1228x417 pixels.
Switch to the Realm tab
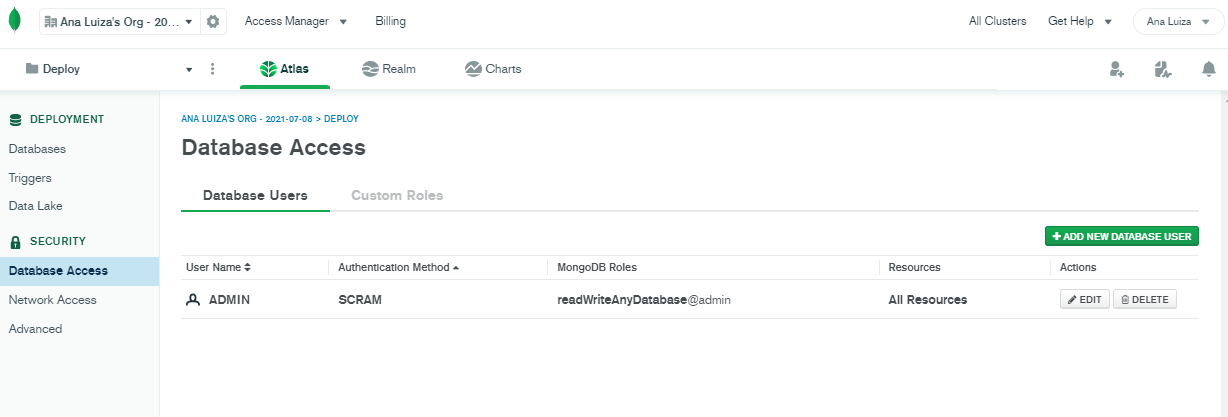point(389,69)
